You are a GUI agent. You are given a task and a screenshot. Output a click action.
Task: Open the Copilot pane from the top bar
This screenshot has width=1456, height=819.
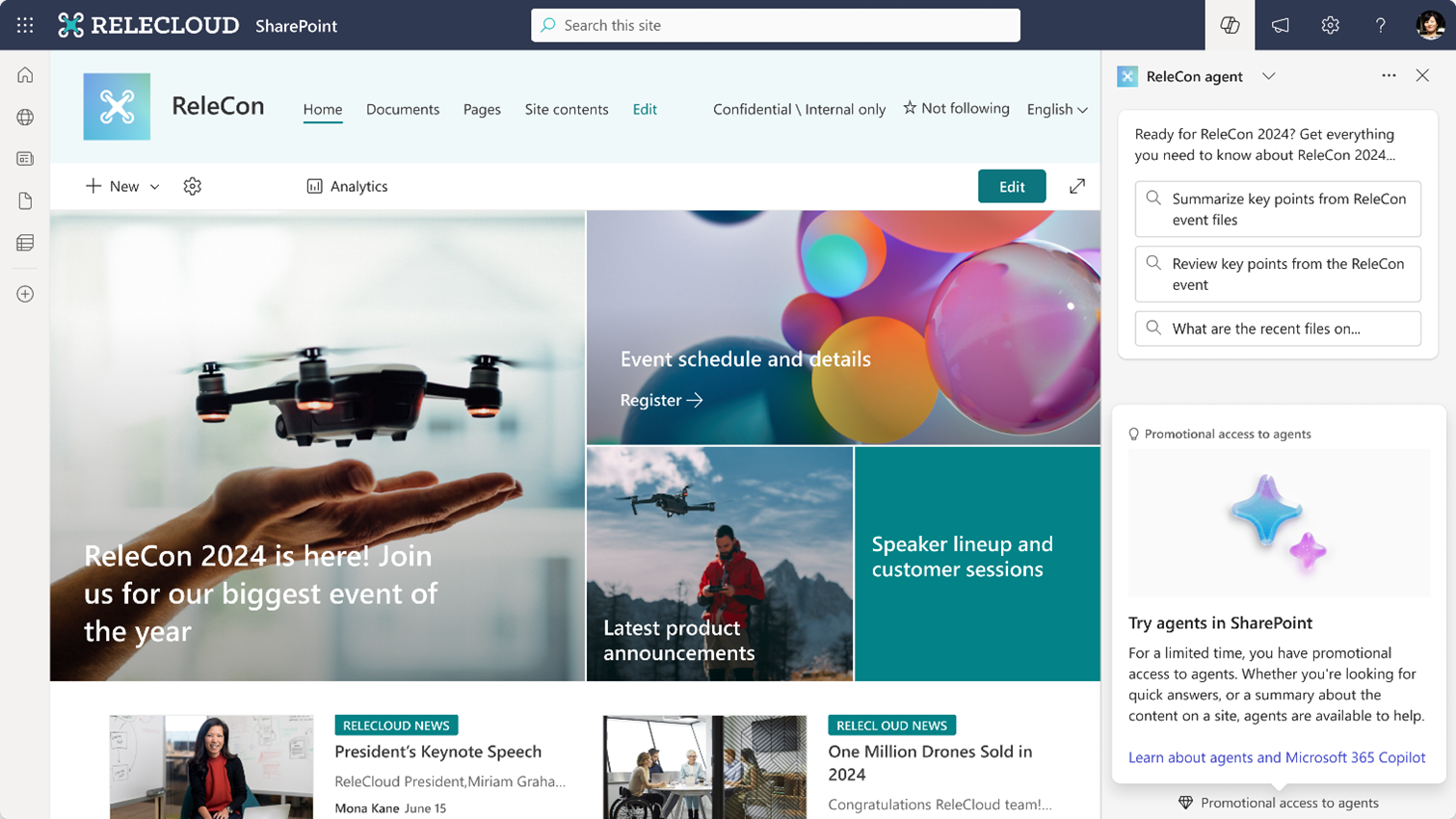click(x=1230, y=25)
